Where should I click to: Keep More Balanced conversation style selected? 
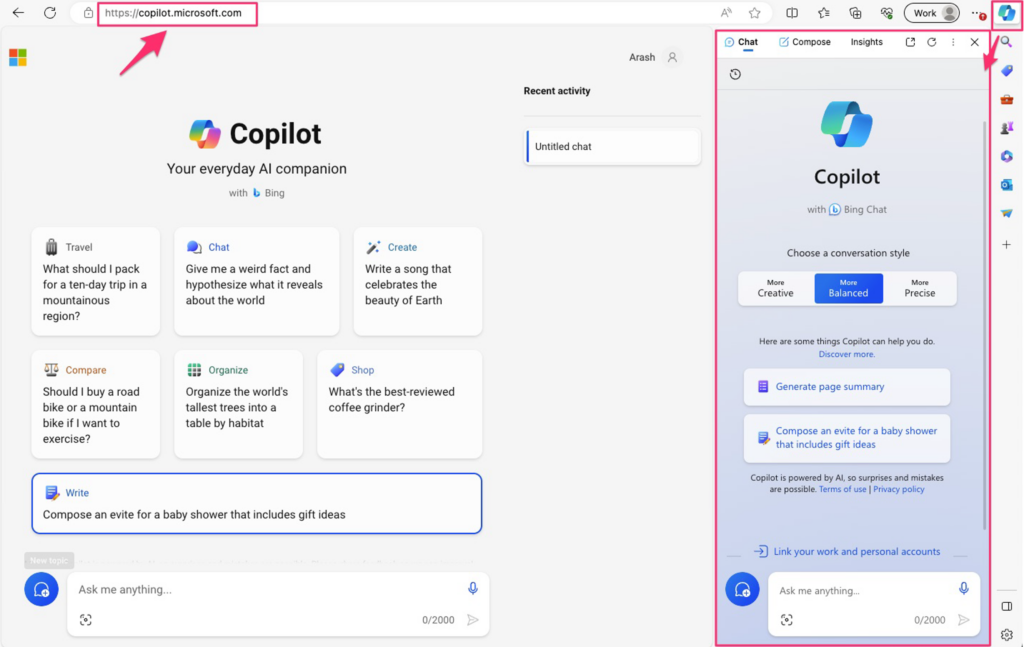click(848, 288)
